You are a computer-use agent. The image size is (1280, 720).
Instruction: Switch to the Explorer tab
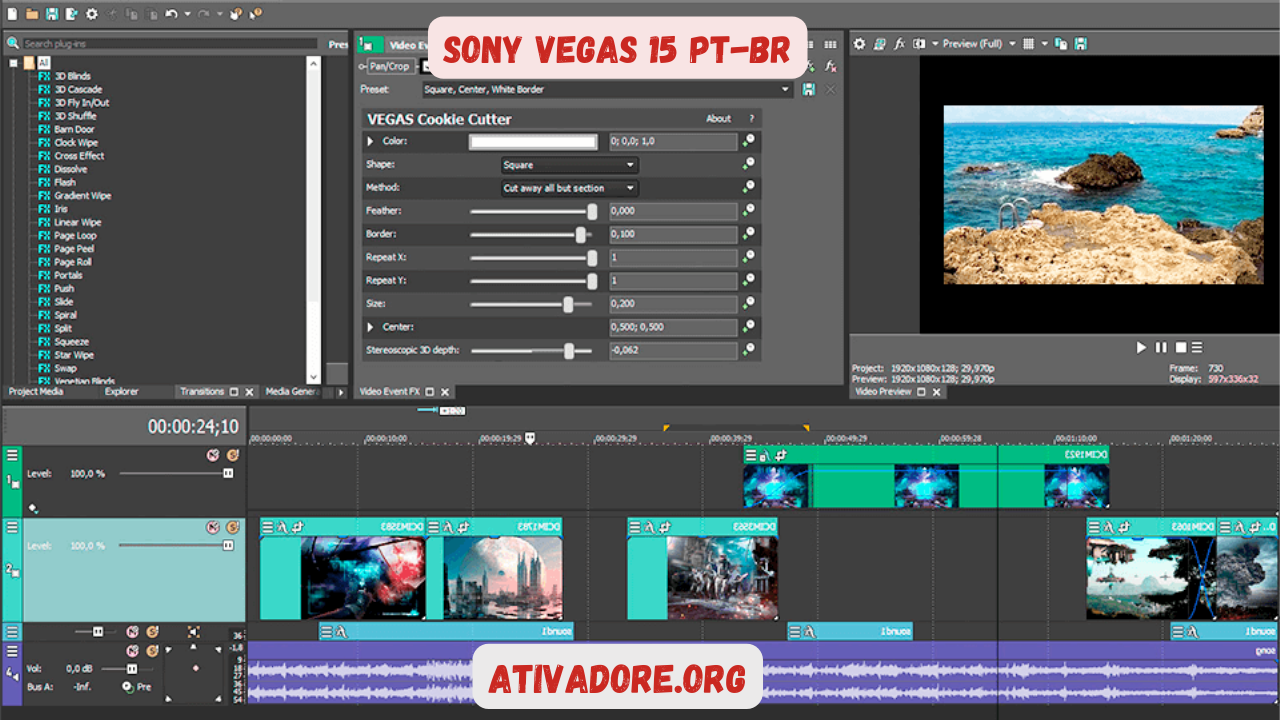coord(122,392)
